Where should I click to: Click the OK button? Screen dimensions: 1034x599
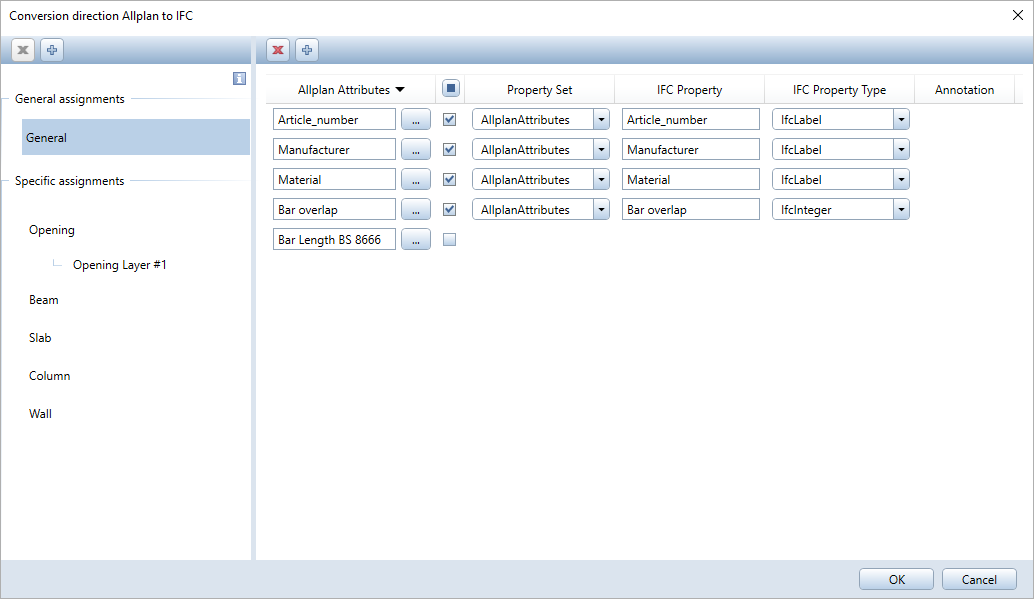[896, 580]
